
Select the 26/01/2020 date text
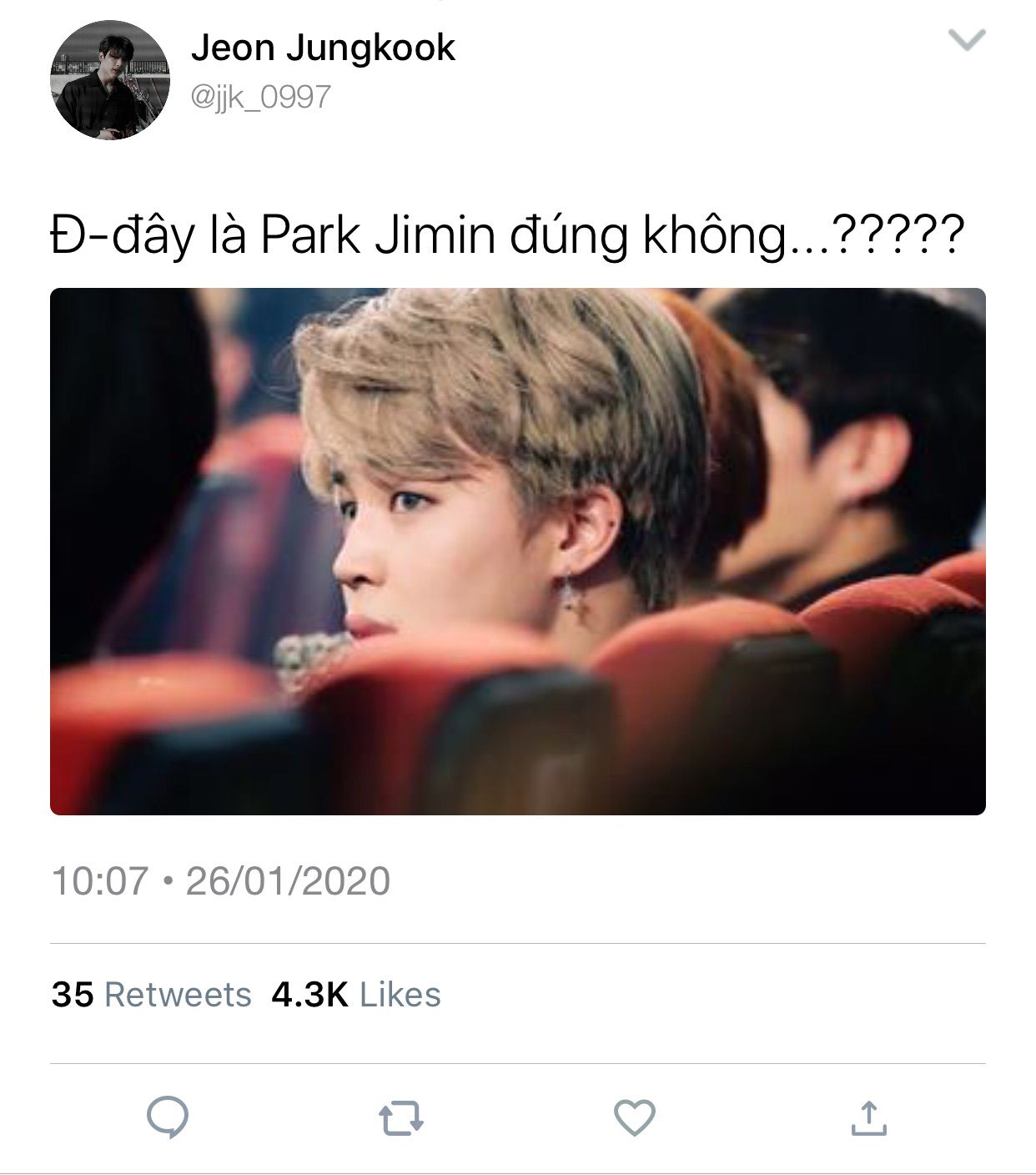pyautogui.click(x=288, y=881)
